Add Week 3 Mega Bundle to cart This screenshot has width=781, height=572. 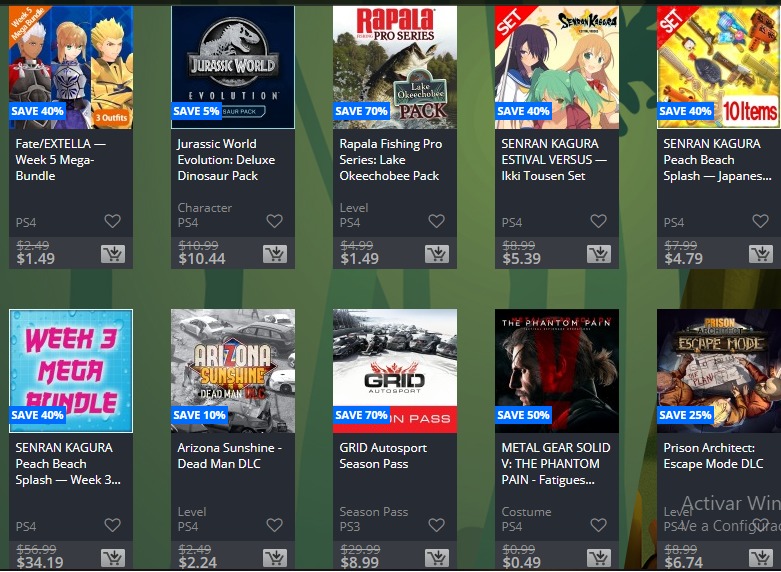coord(113,558)
